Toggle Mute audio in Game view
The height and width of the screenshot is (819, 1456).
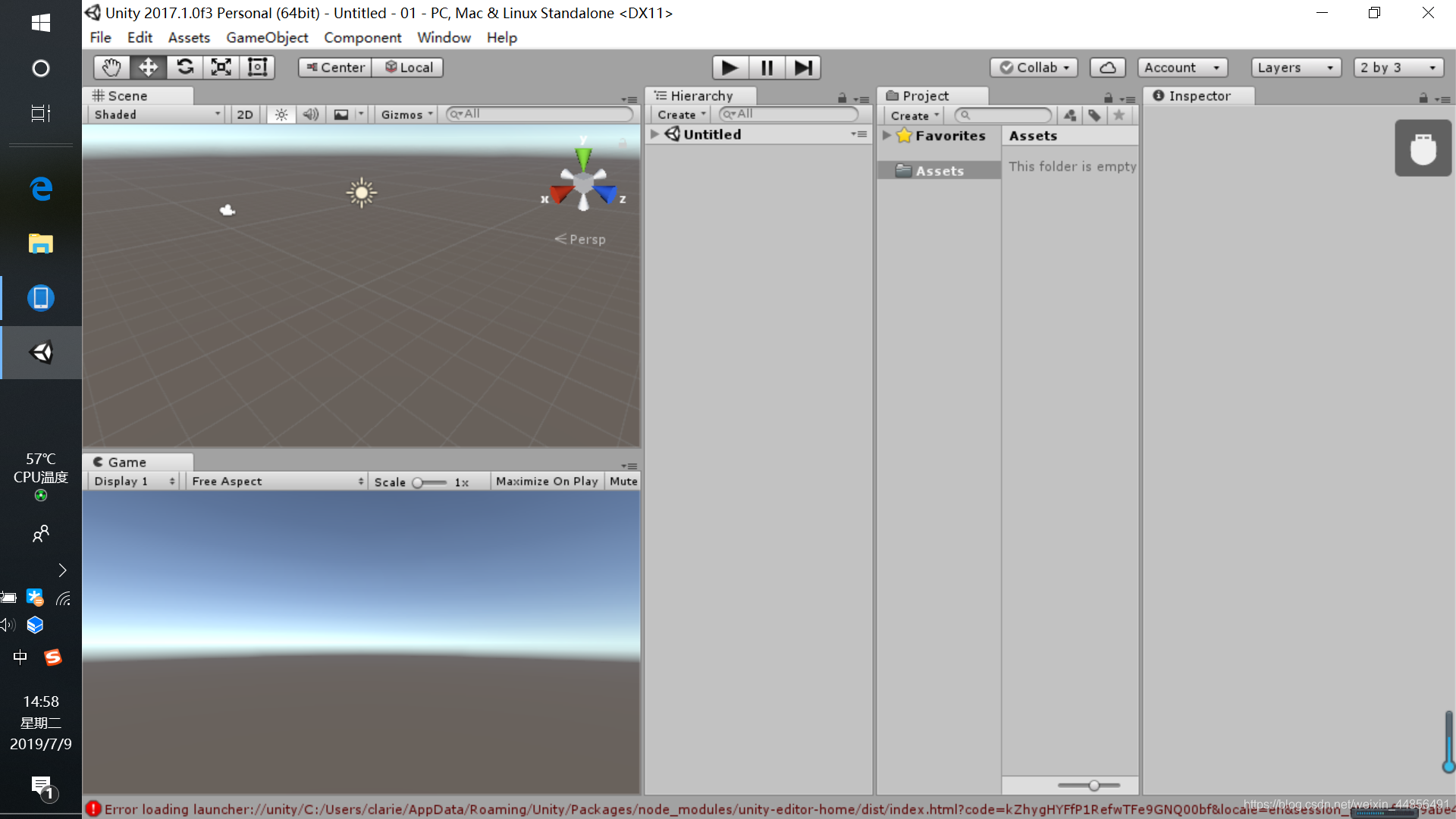623,482
